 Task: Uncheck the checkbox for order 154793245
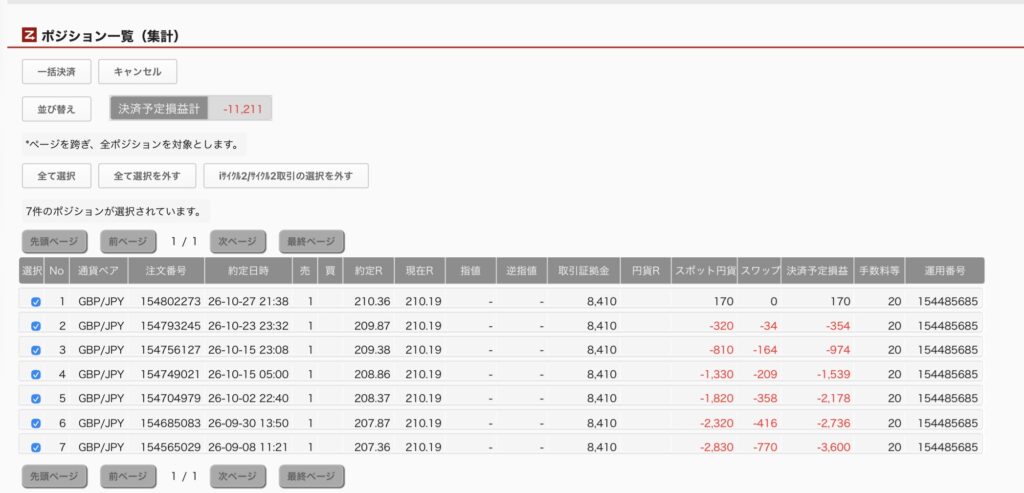[36, 326]
